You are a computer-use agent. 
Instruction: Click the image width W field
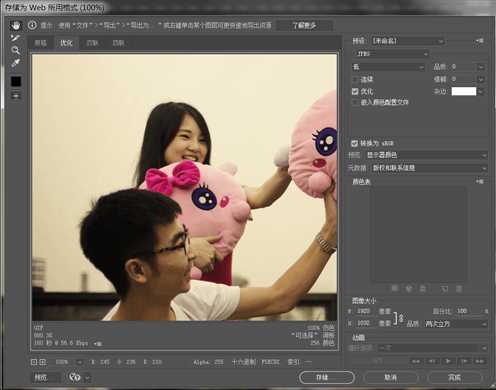pyautogui.click(x=365, y=311)
